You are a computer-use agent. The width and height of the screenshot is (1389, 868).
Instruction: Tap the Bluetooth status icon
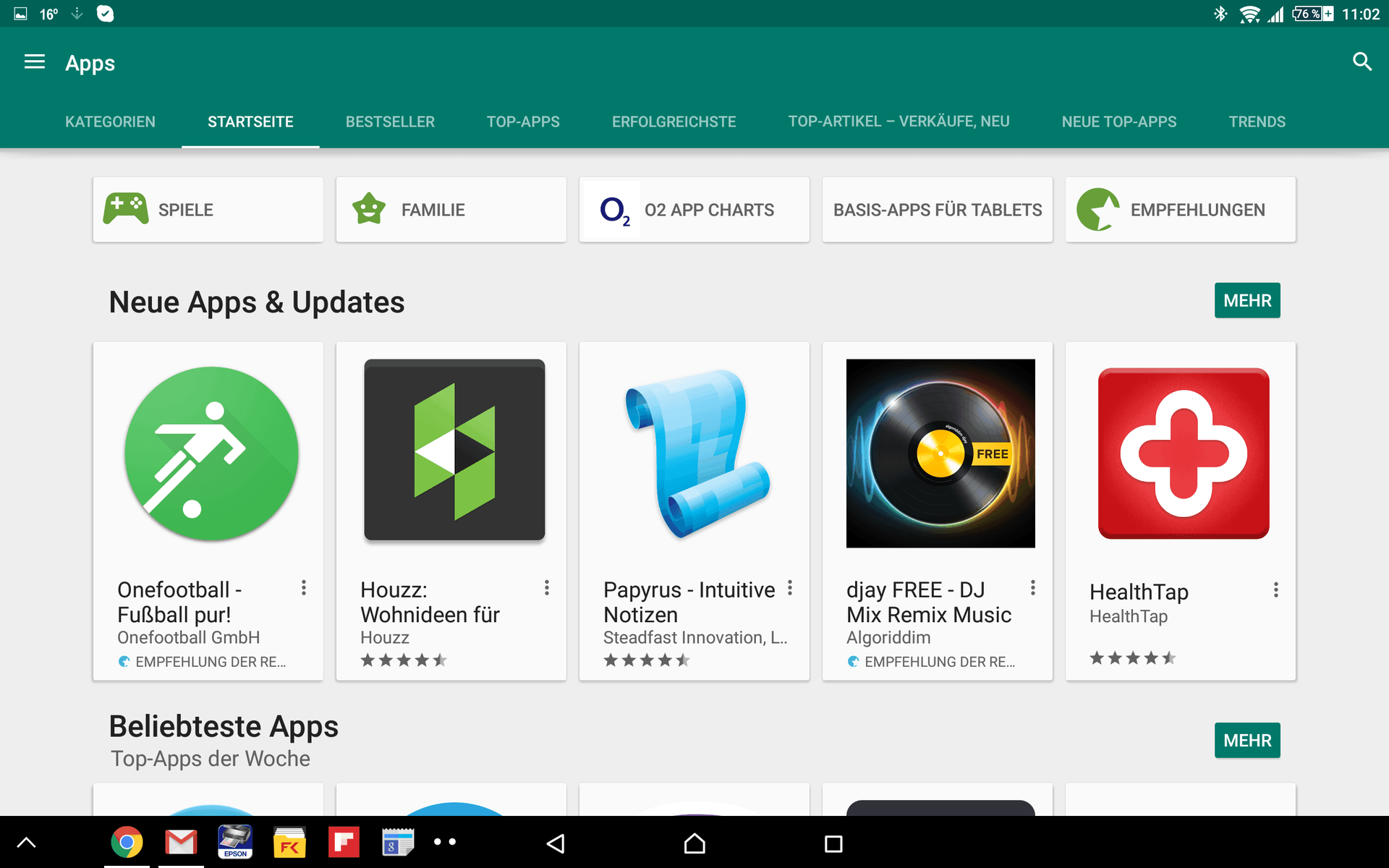(1221, 14)
